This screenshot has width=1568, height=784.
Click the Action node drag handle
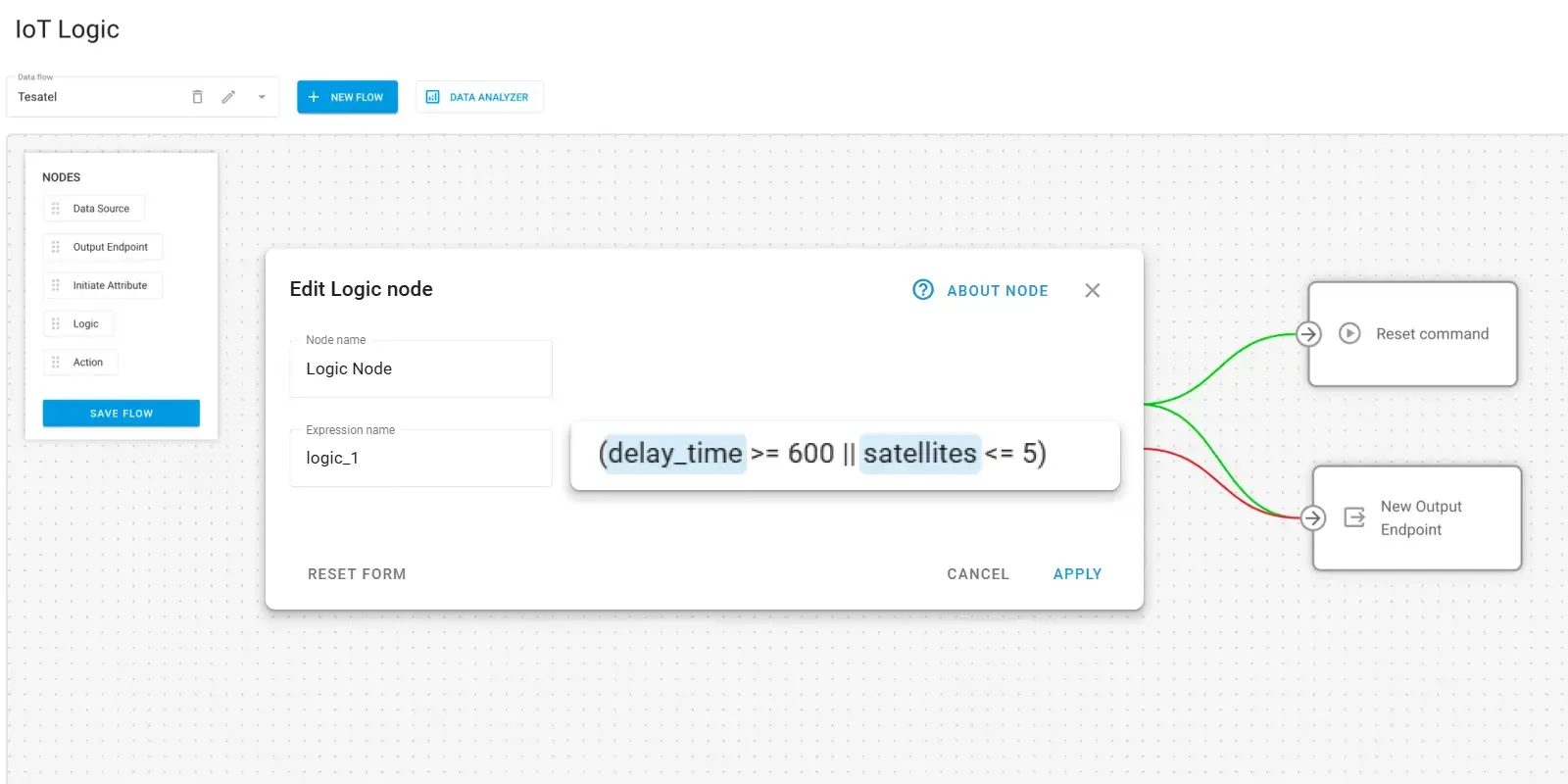point(56,362)
